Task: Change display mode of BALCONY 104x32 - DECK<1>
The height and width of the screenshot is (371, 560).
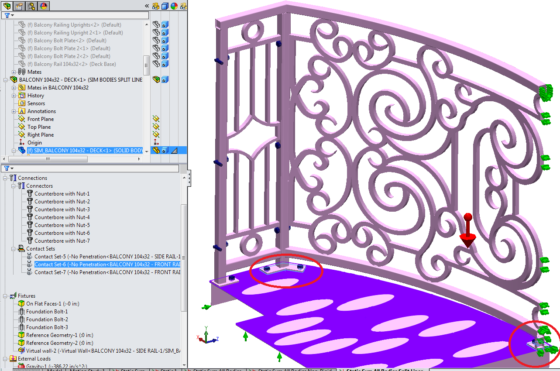Action: pos(165,79)
